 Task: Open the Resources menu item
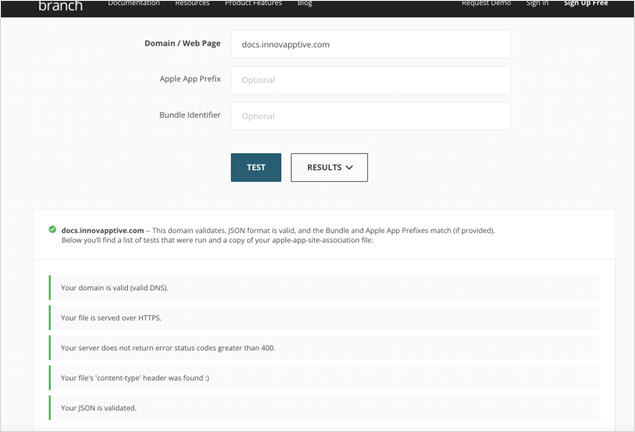192,4
